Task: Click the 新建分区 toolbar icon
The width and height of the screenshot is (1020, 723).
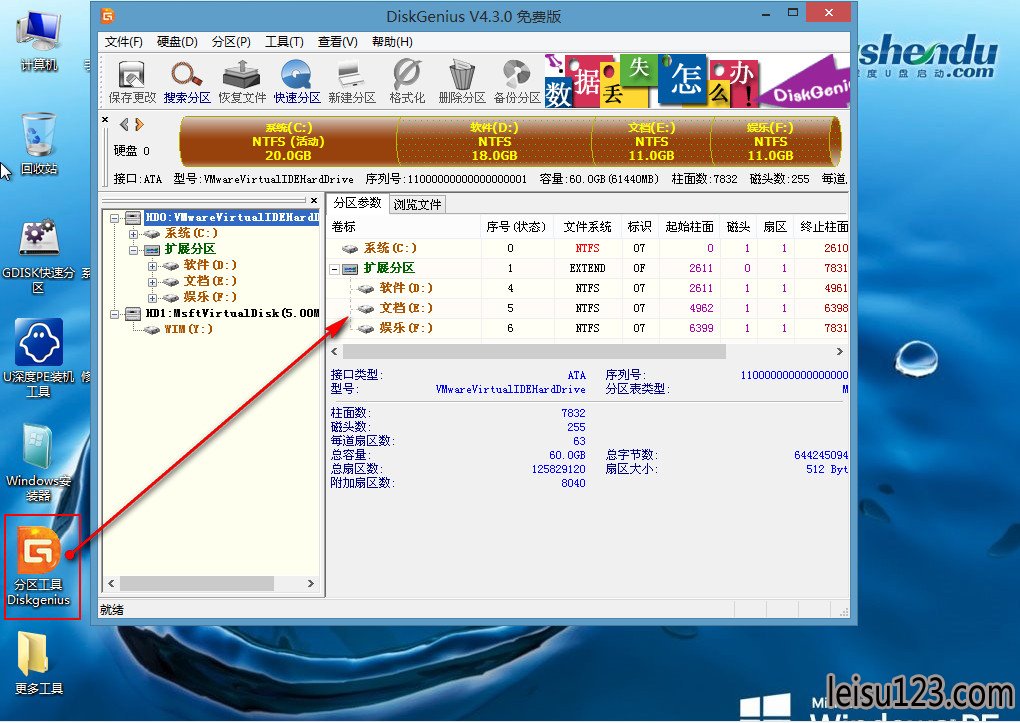Action: click(352, 82)
